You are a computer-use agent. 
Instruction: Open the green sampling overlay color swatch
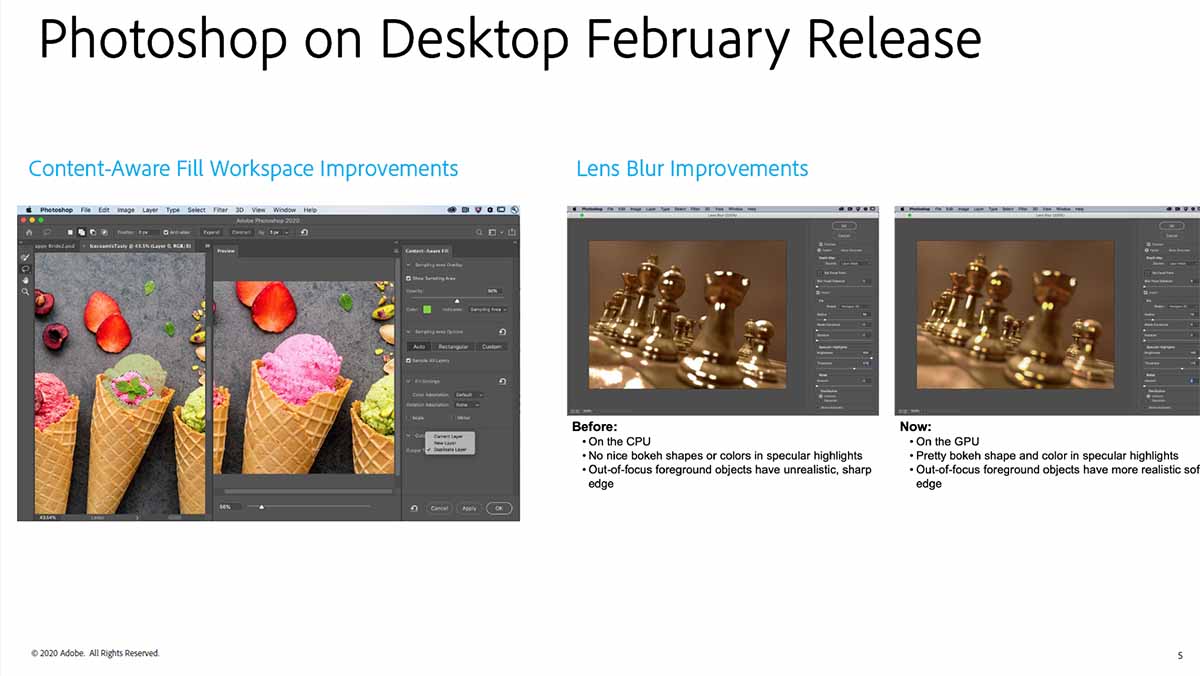(427, 309)
